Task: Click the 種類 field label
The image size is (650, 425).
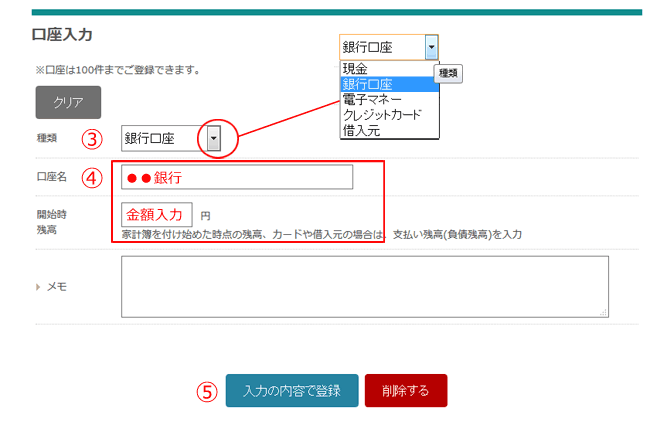Action: click(x=46, y=138)
